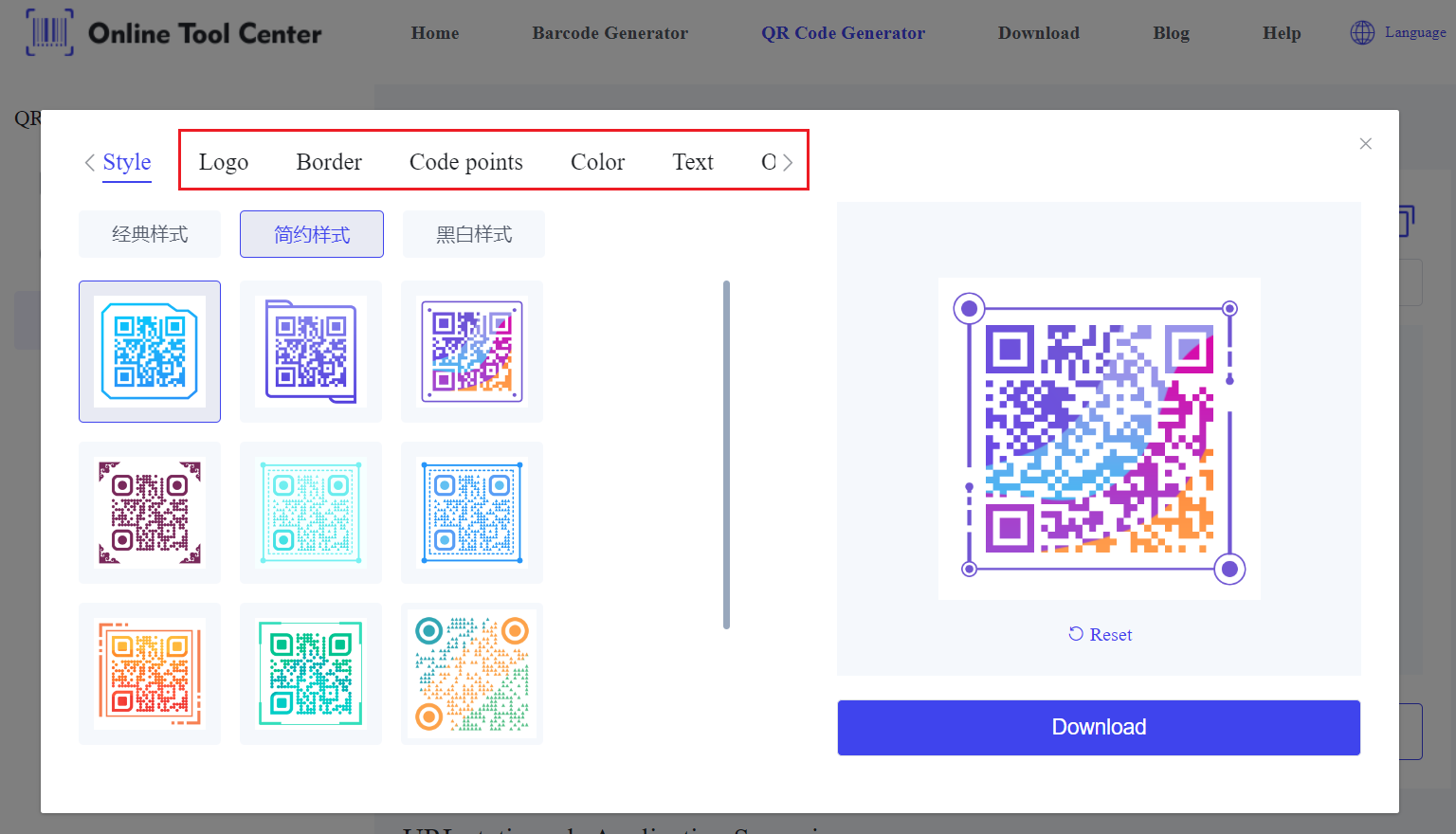Open the Home page link

[x=435, y=33]
